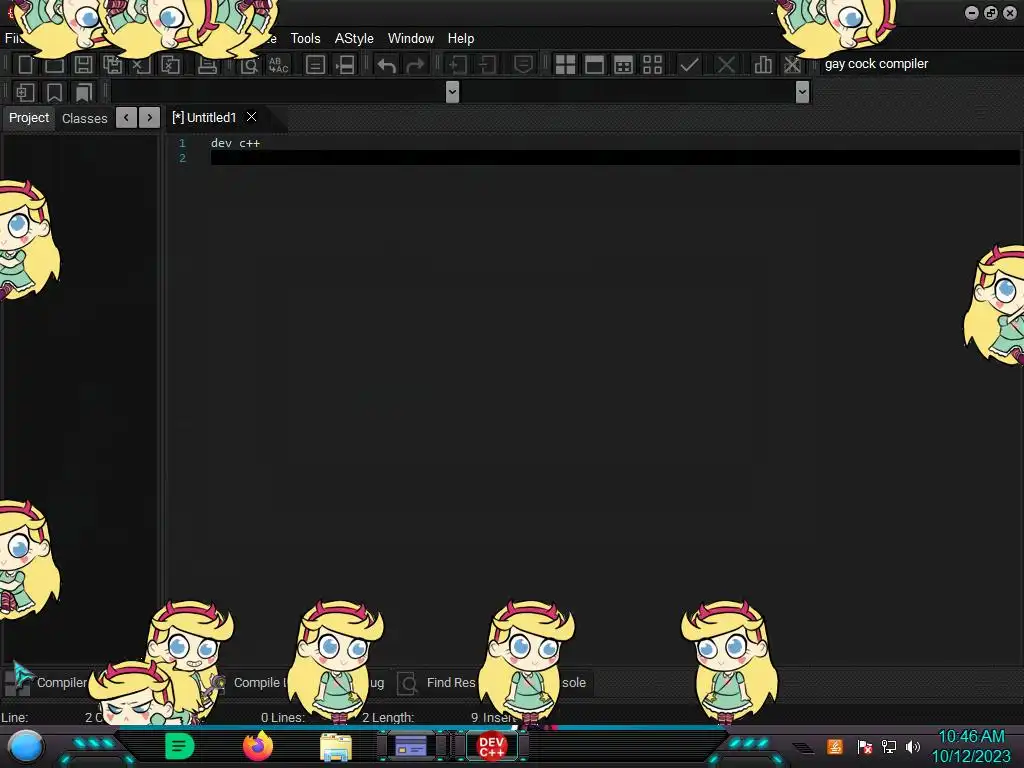1024x768 pixels.
Task: Open the Help menu
Action: click(461, 39)
